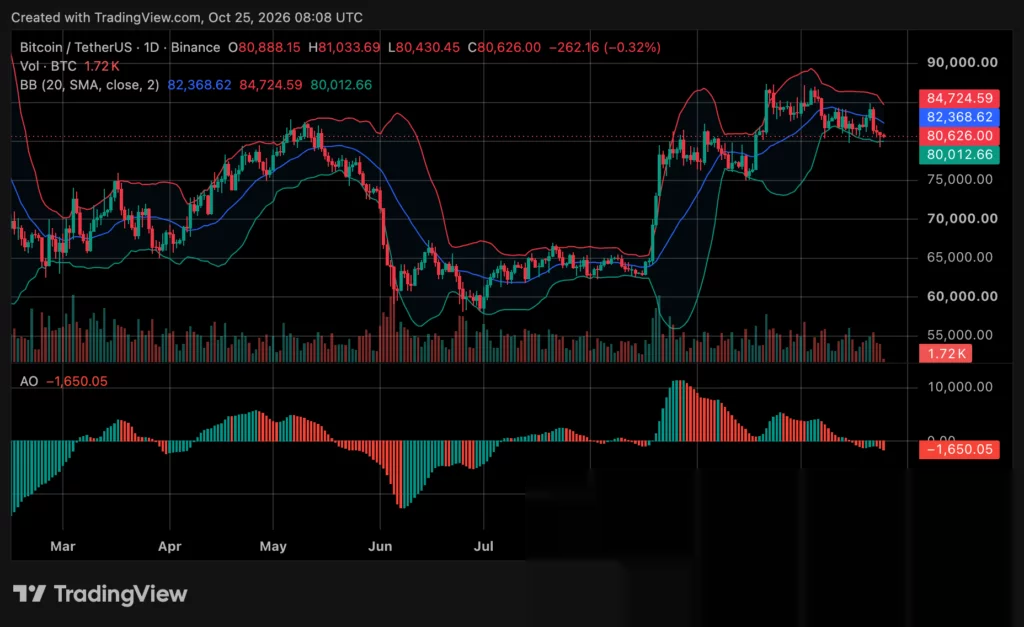Click the 10,000.00 label on the AO axis
Image resolution: width=1024 pixels, height=627 pixels.
pyautogui.click(x=960, y=387)
